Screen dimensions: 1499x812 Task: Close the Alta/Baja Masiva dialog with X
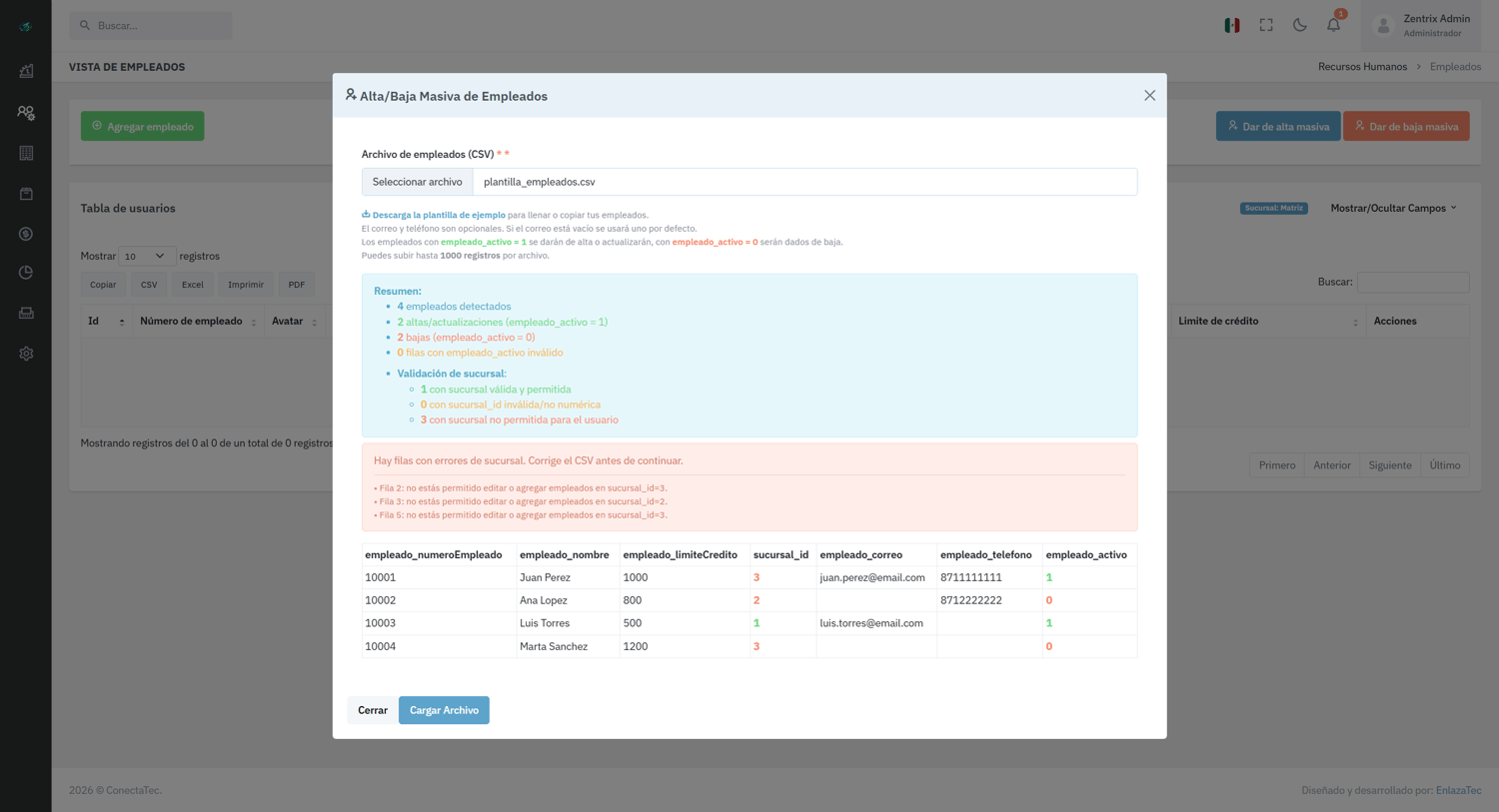click(1149, 96)
